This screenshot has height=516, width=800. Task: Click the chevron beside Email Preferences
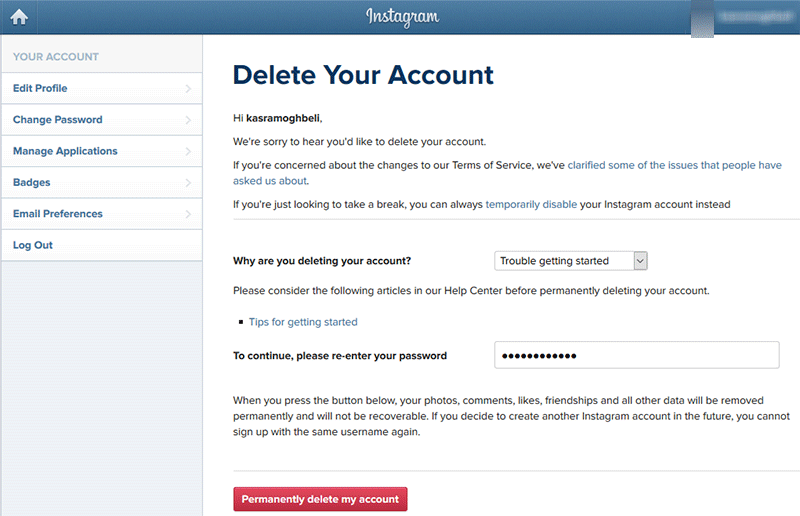(188, 214)
